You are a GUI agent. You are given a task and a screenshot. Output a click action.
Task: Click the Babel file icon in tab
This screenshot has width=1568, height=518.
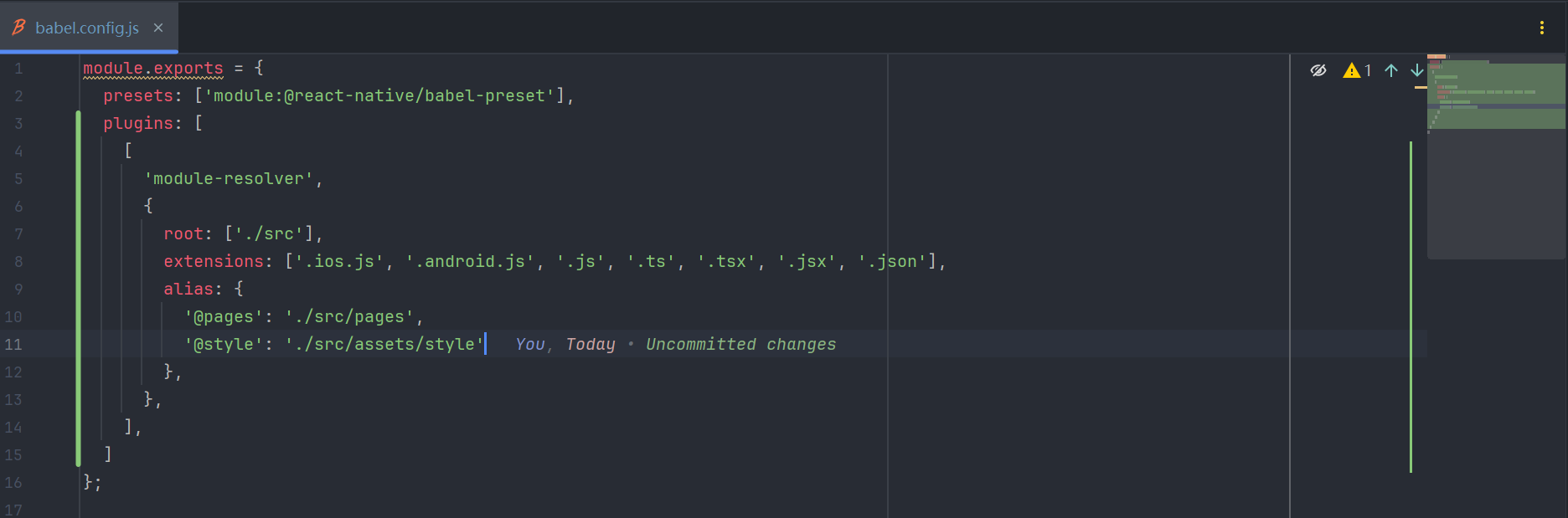tap(18, 28)
